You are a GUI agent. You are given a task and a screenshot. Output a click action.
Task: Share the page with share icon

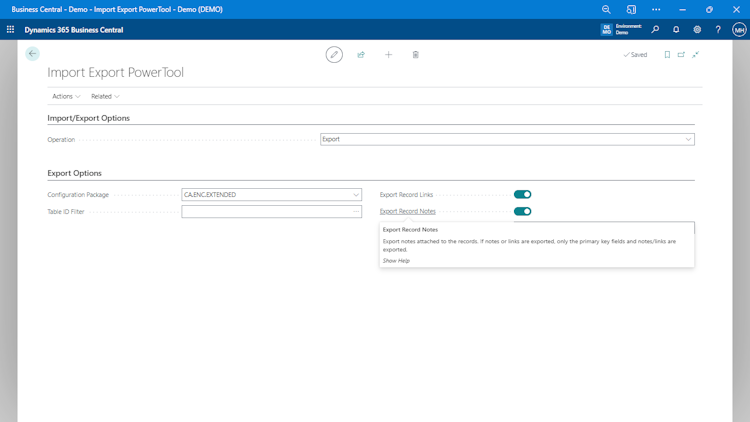(x=361, y=55)
